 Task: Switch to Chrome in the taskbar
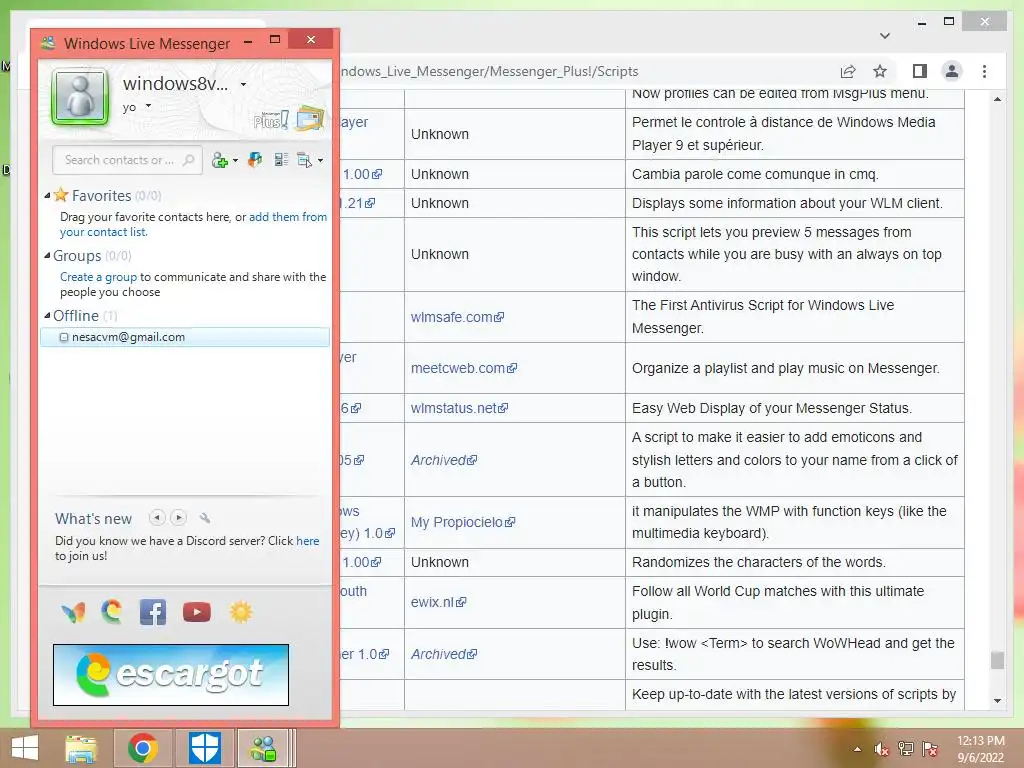click(142, 748)
